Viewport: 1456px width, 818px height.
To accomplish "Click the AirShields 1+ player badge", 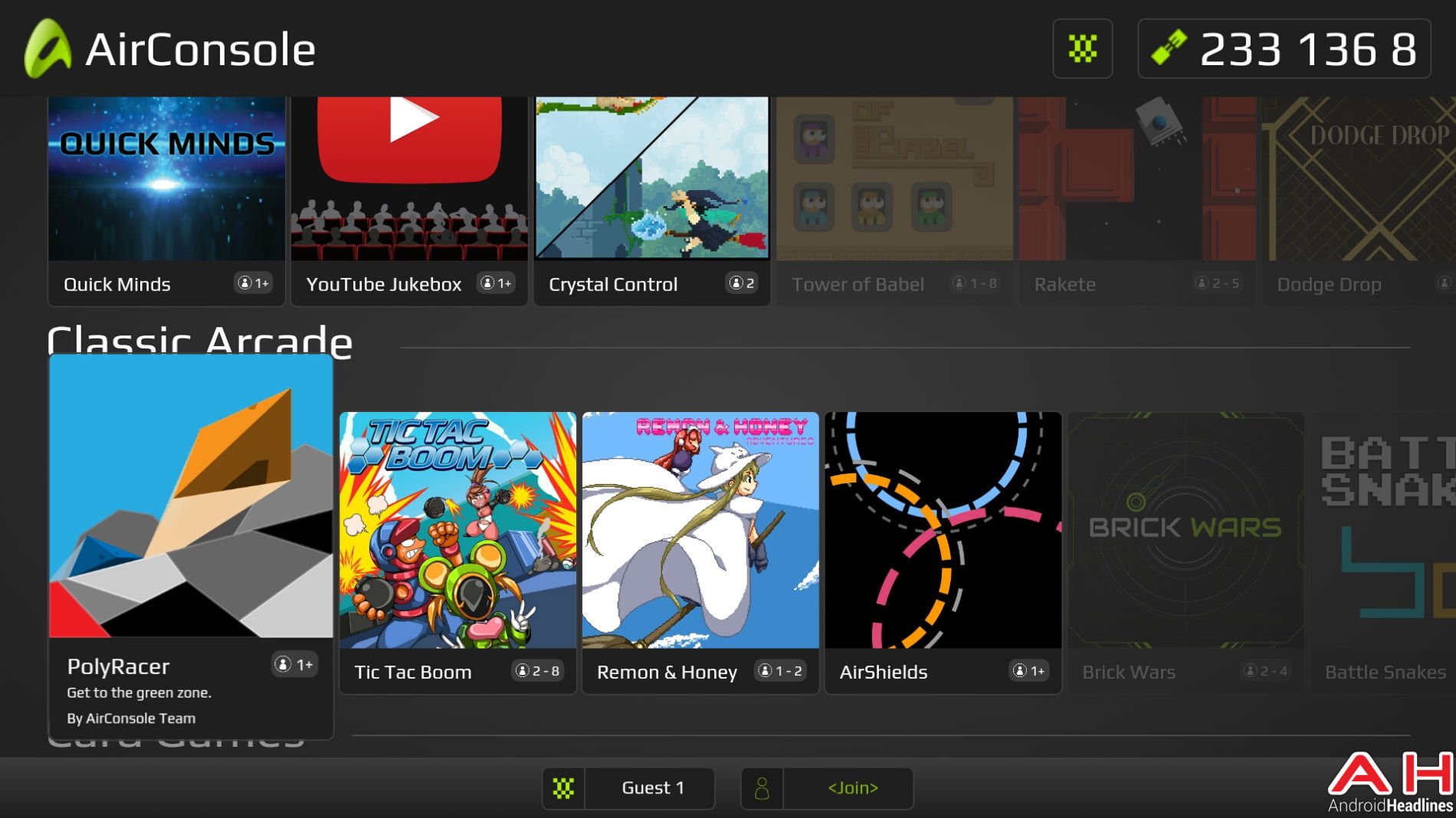I will point(1028,671).
